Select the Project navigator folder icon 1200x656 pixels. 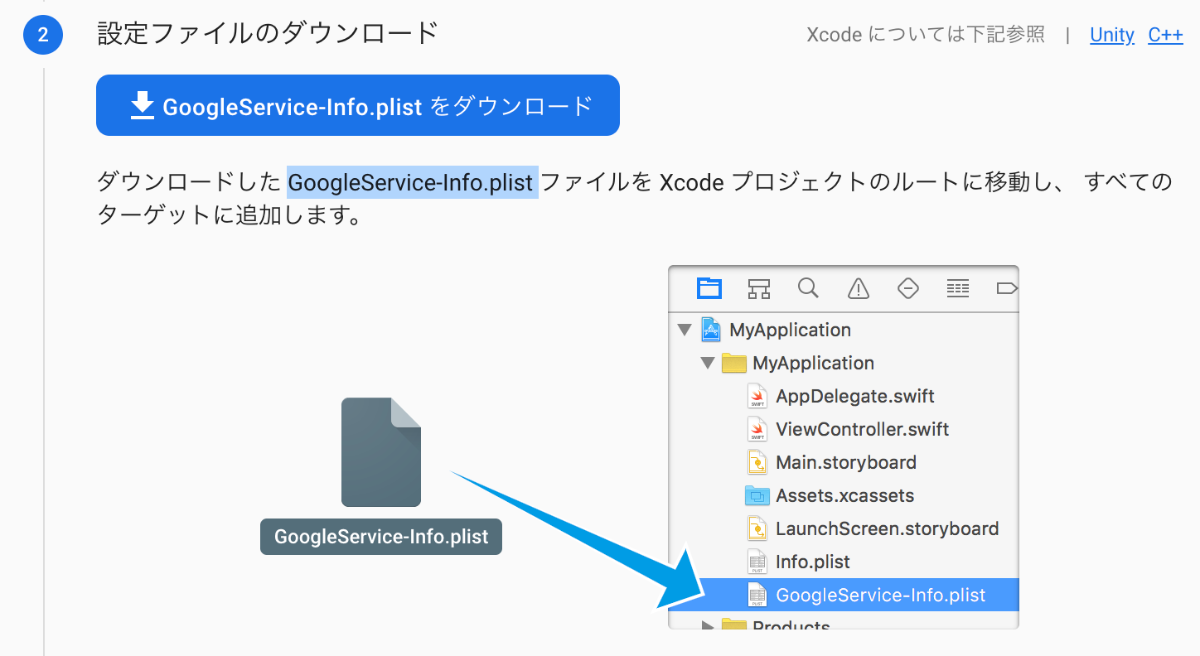tap(709, 288)
